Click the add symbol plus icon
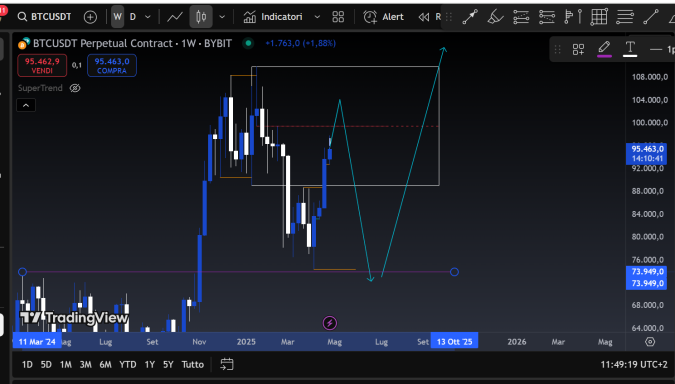The width and height of the screenshot is (675, 384). [x=90, y=17]
